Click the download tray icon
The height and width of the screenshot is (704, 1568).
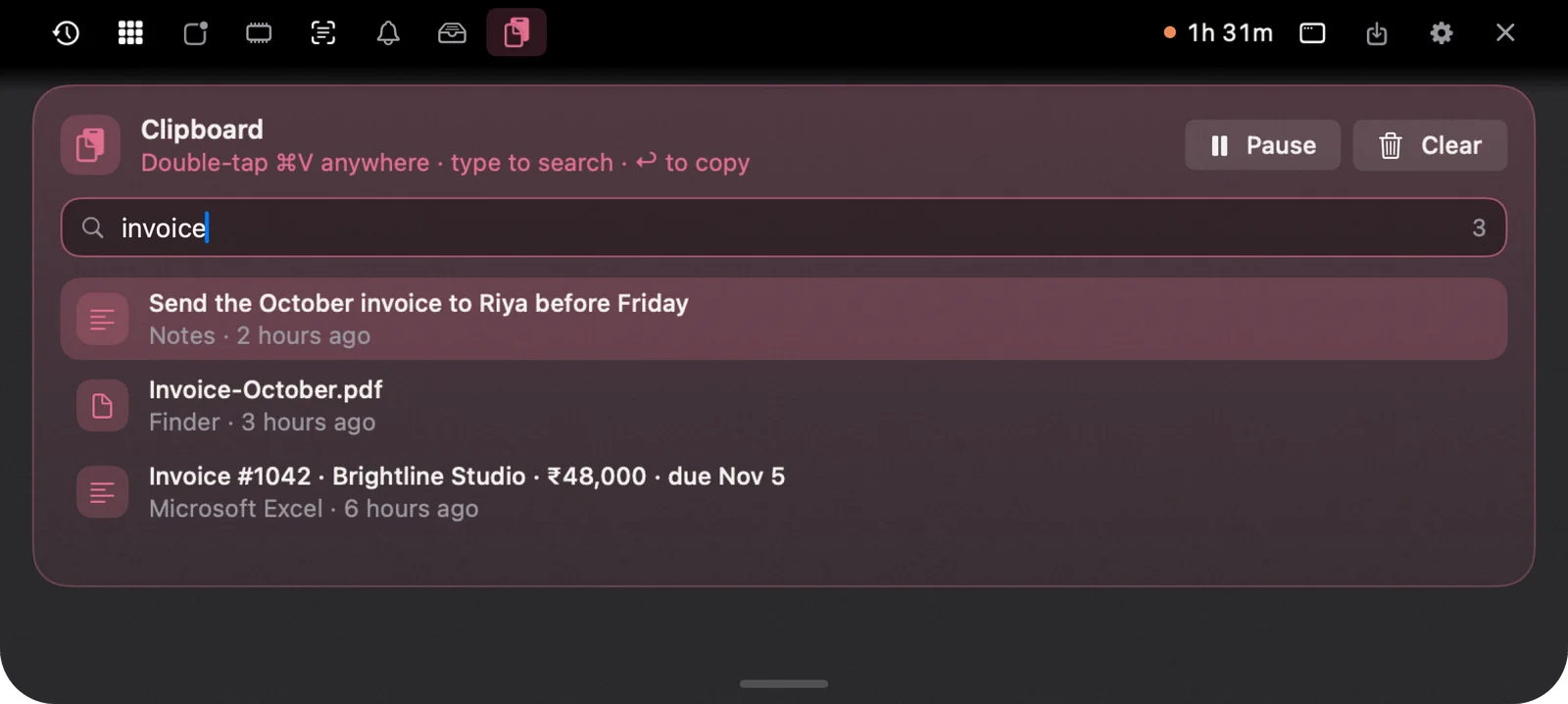1377,33
